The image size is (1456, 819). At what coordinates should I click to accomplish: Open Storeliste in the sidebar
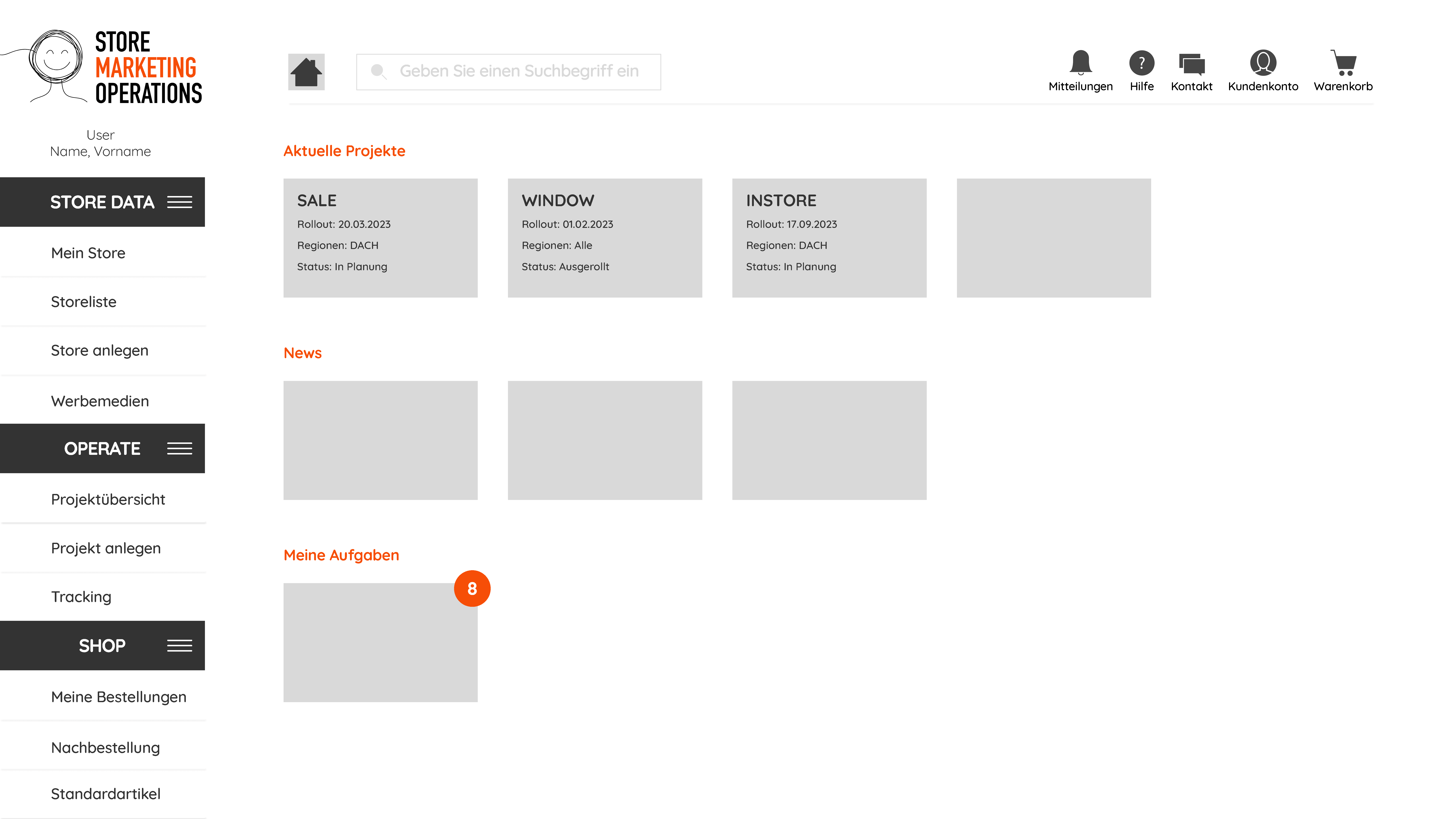[102, 302]
